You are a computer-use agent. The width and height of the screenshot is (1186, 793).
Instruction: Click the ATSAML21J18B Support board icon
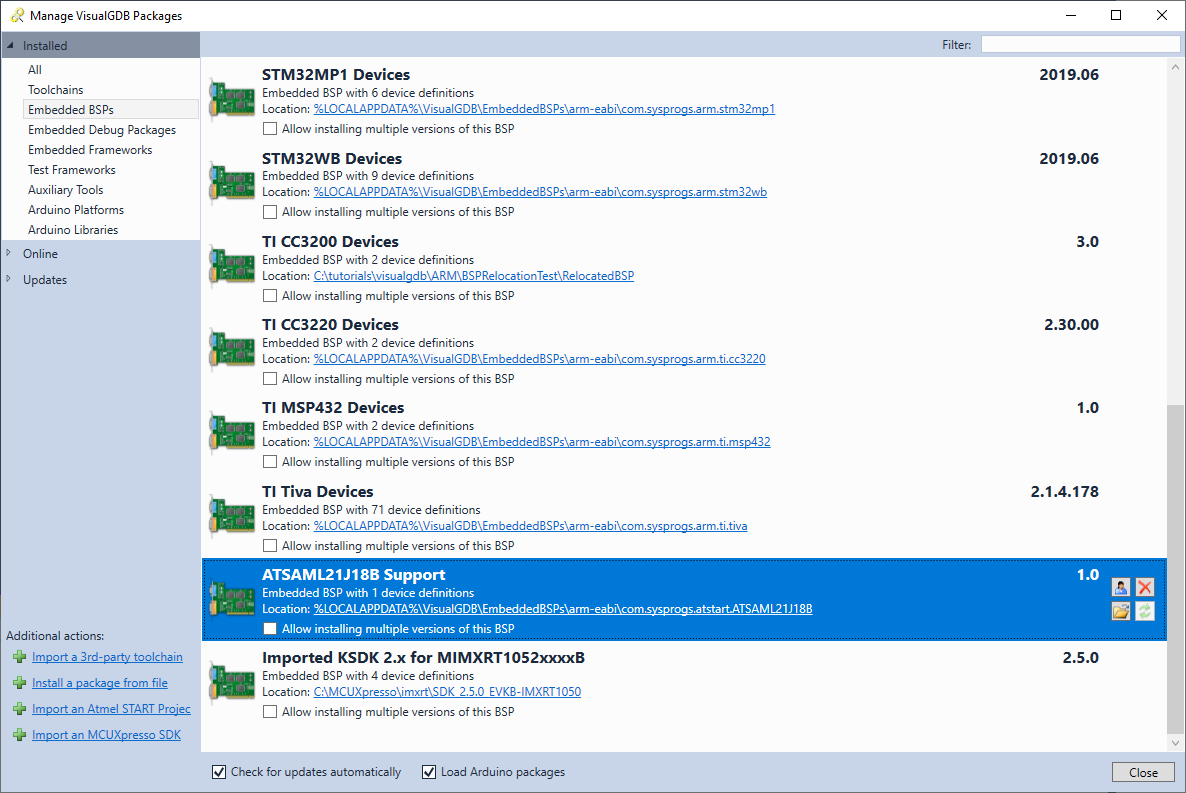[231, 600]
